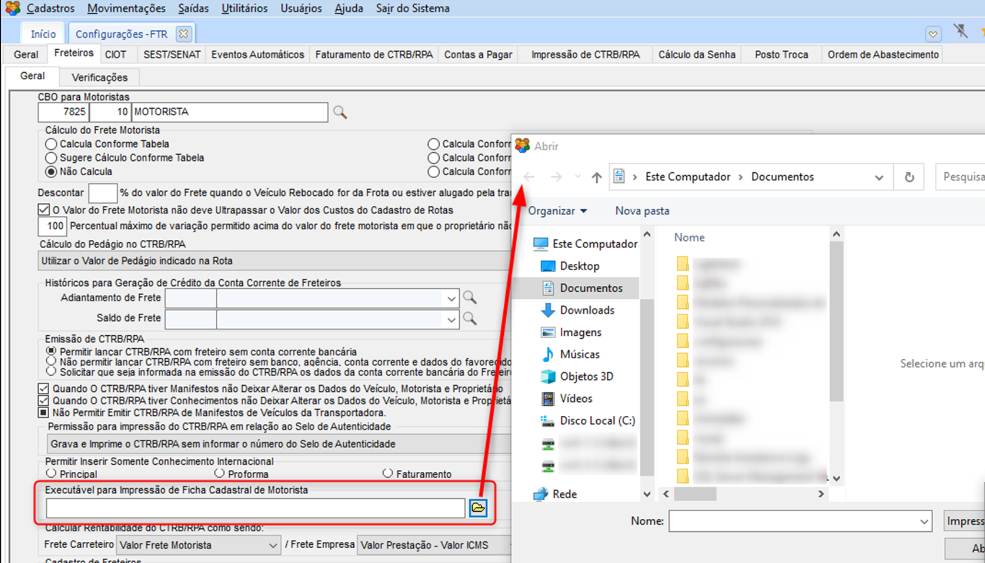The height and width of the screenshot is (563, 985).
Task: Select Faturamento radio option
Action: [388, 473]
